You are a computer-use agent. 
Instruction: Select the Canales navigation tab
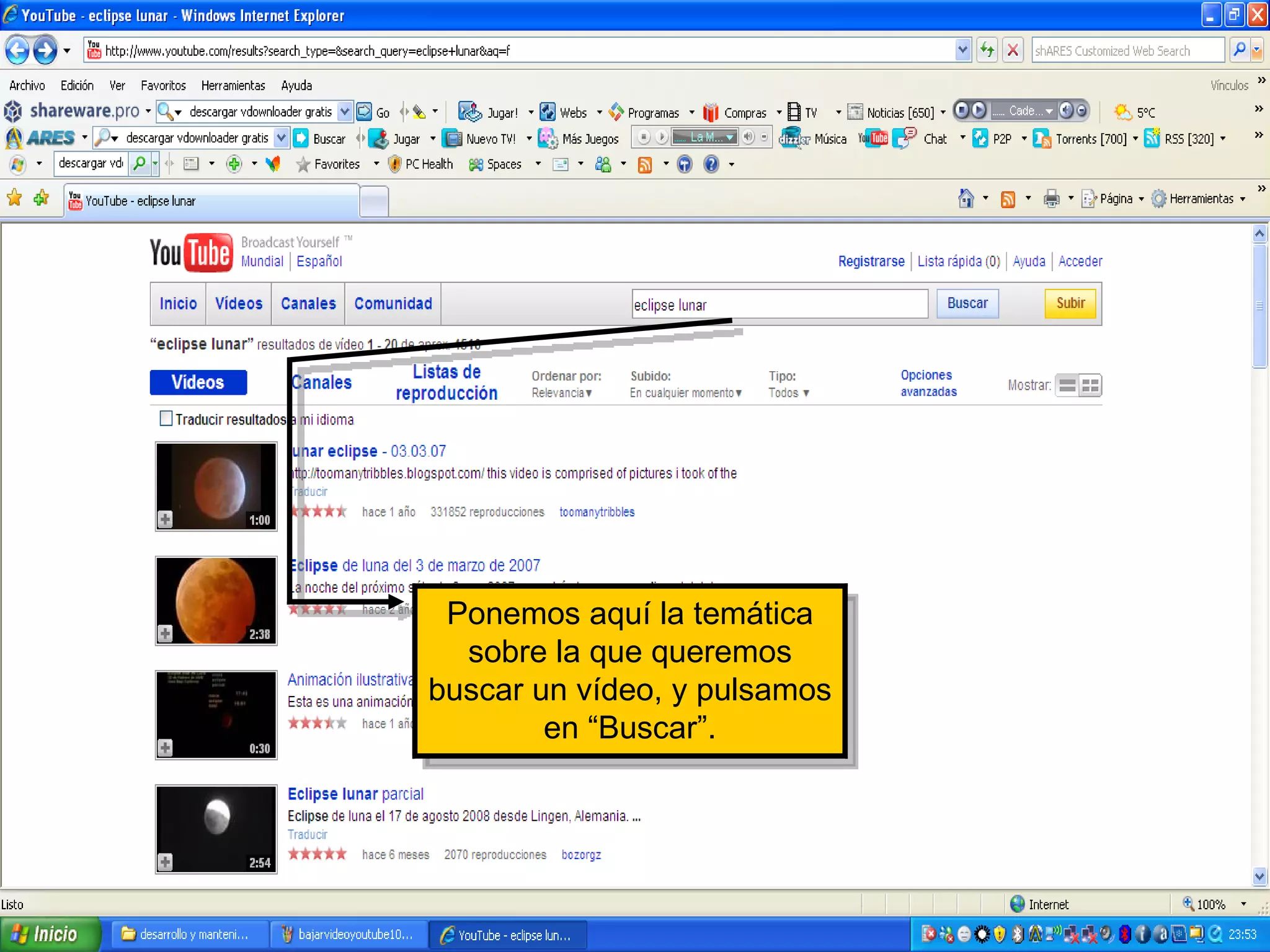(308, 304)
